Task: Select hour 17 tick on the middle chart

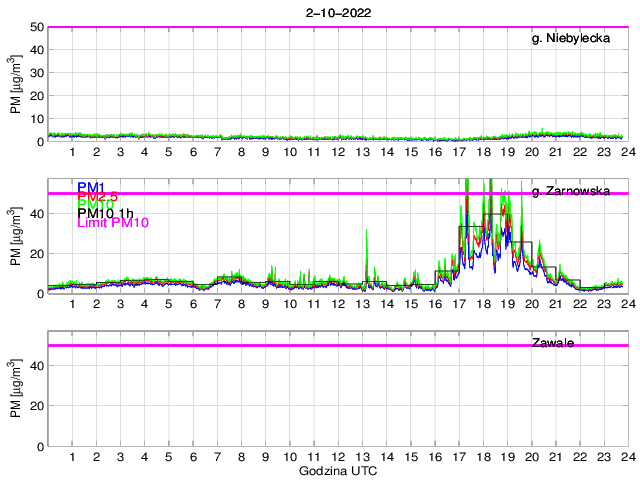Action: 459,304
